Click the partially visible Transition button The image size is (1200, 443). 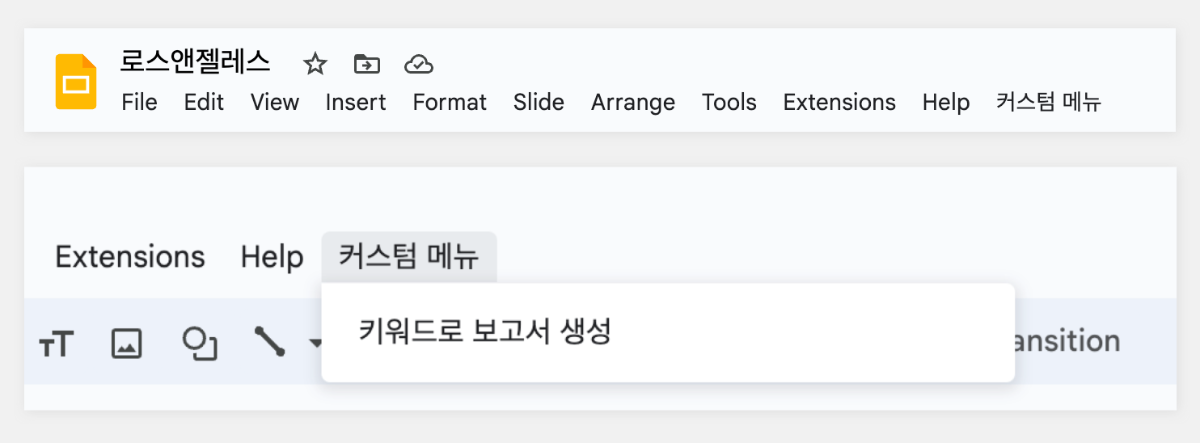pyautogui.click(x=1068, y=341)
